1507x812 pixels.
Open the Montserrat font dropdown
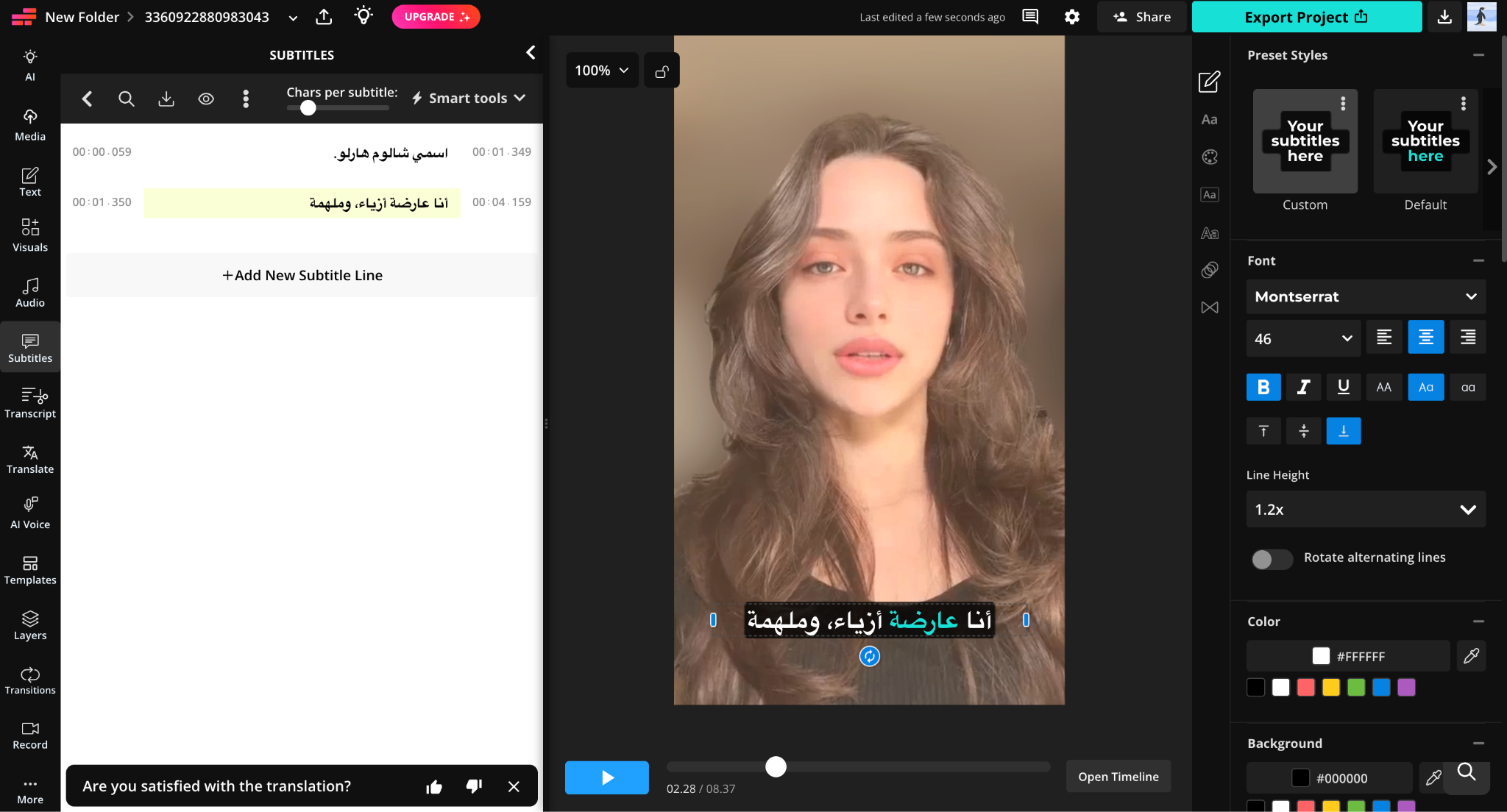coord(1366,296)
